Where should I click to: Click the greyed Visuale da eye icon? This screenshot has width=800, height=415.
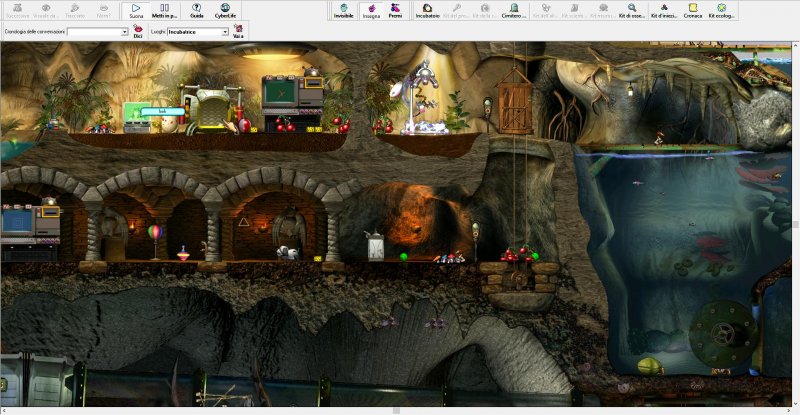(x=46, y=10)
